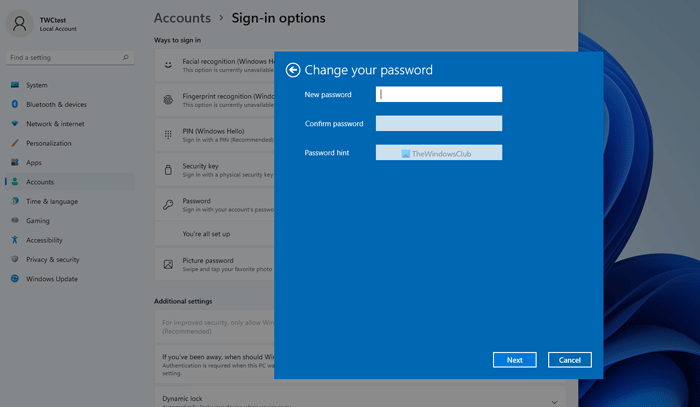Go to Gaming settings page
700x407 pixels.
tap(38, 221)
